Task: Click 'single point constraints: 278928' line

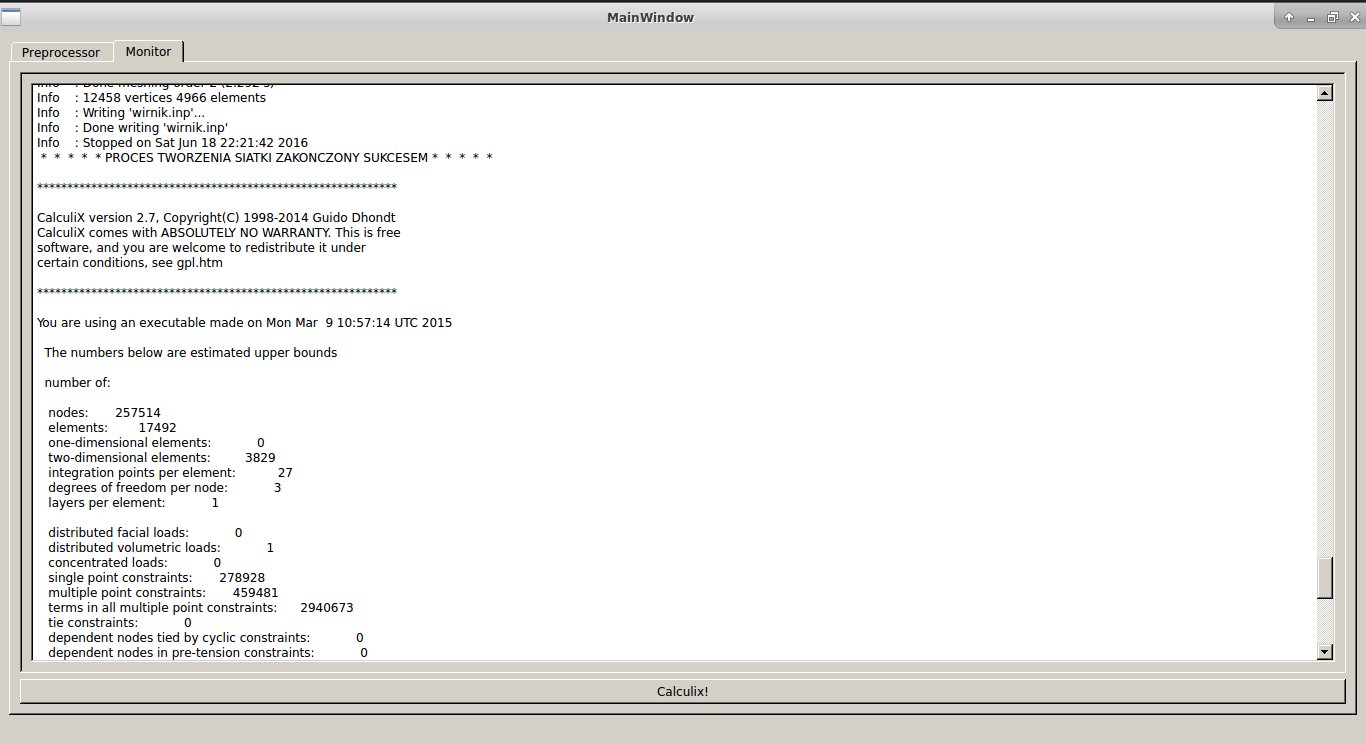Action: [157, 578]
